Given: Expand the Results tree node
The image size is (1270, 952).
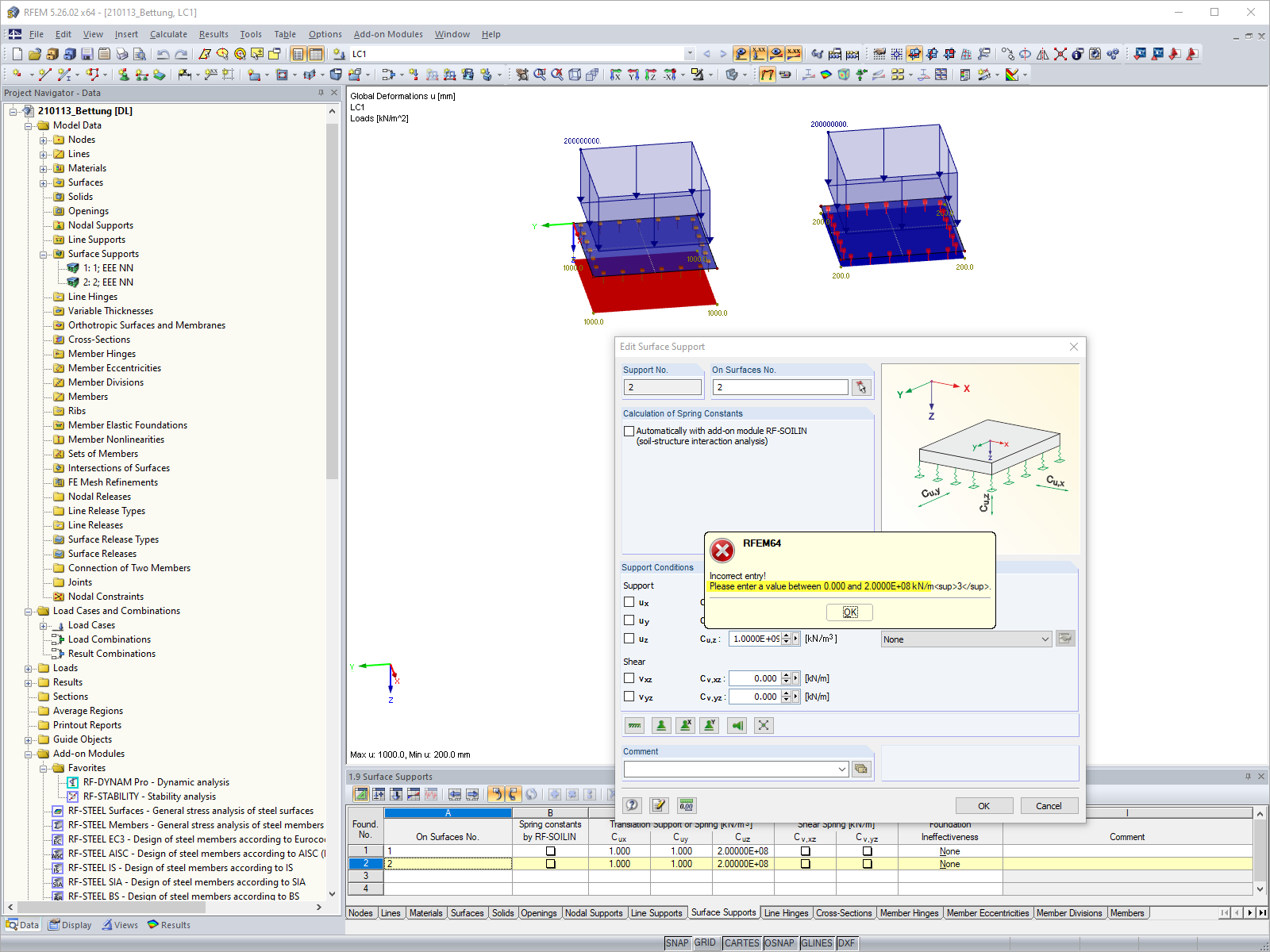Looking at the screenshot, I should pyautogui.click(x=29, y=682).
